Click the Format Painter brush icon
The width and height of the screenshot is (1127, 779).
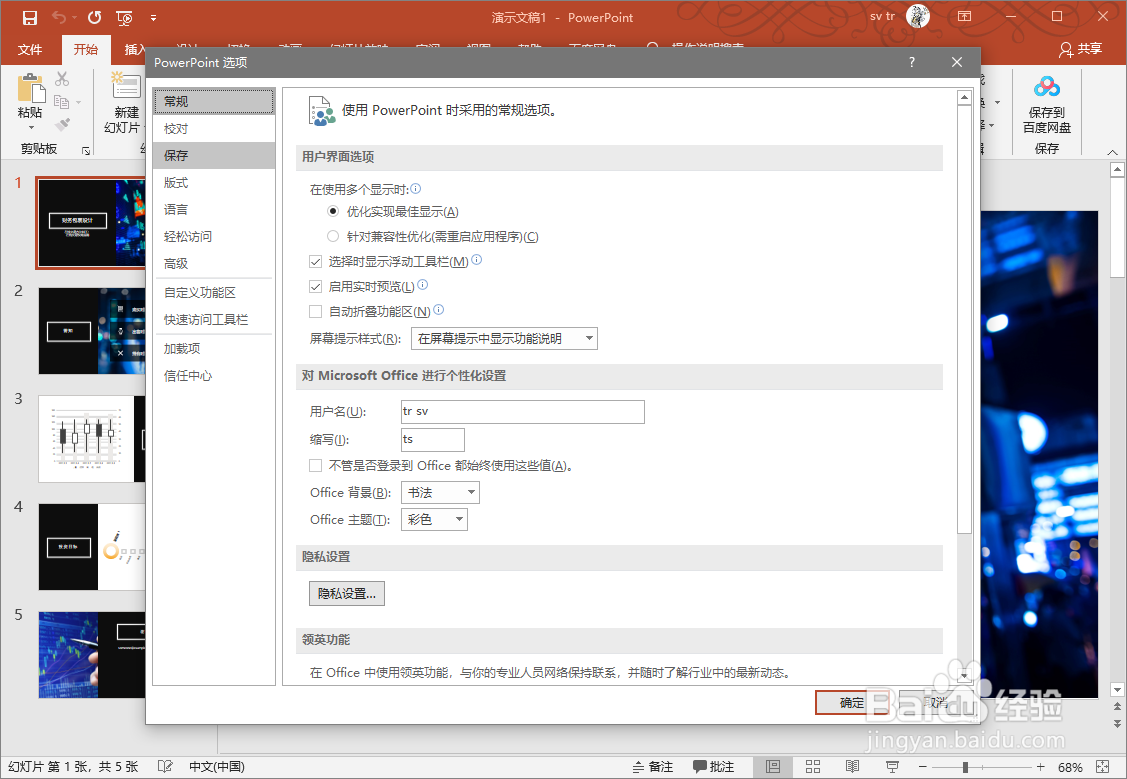63,125
